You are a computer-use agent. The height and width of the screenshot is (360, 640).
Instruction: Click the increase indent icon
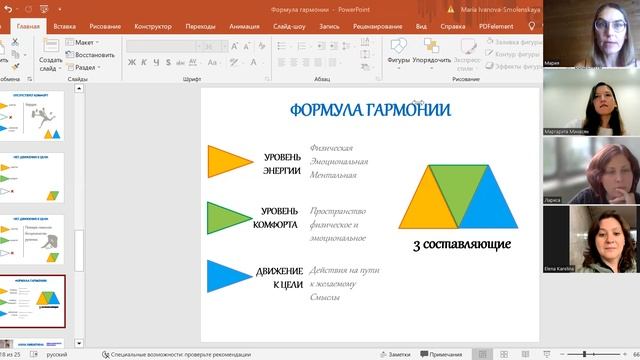(x=333, y=46)
